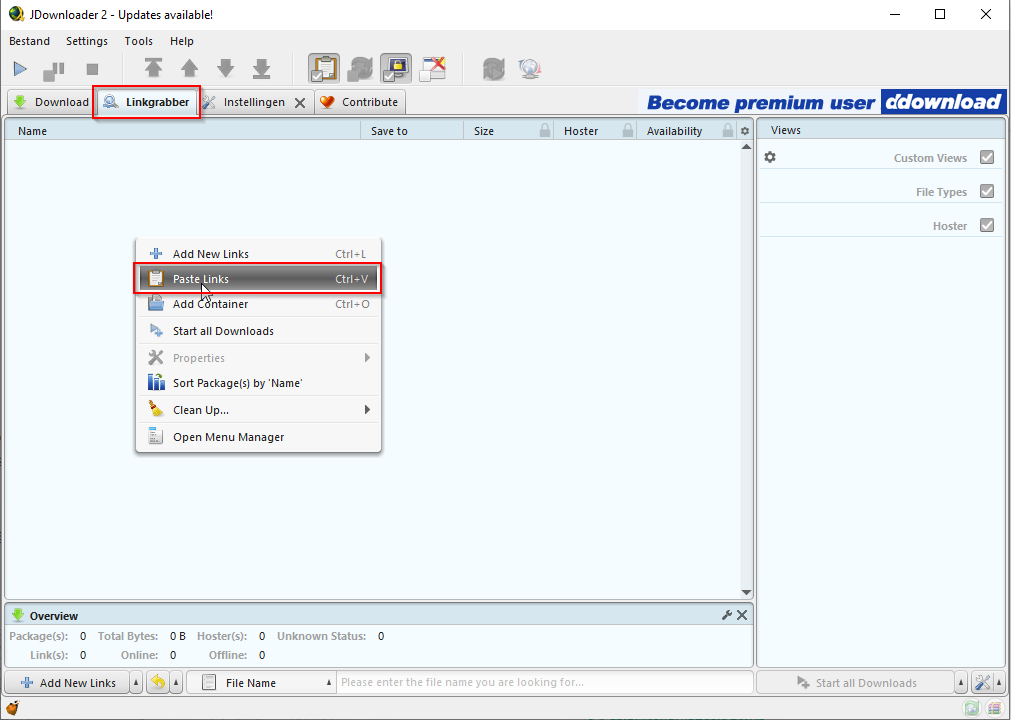Toggle silent mode toolbar icon with red X
The width and height of the screenshot is (1011, 720).
[433, 68]
